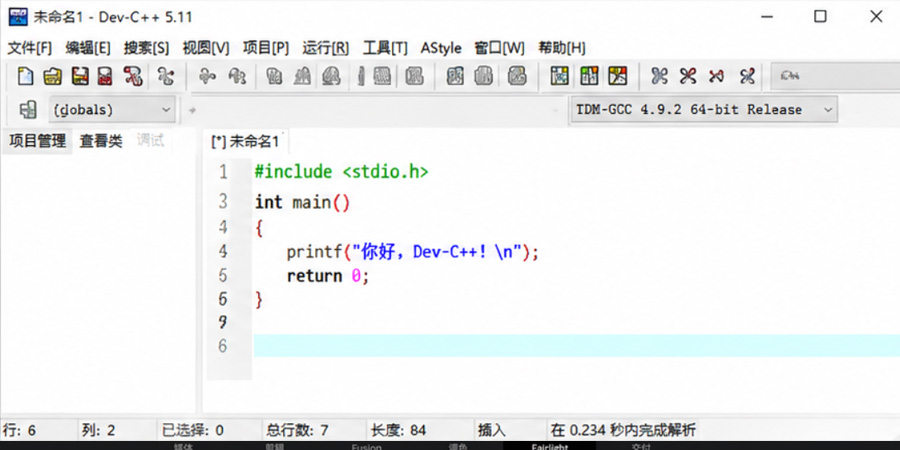Create a new source file from toolbar
The height and width of the screenshot is (450, 900).
[x=25, y=76]
